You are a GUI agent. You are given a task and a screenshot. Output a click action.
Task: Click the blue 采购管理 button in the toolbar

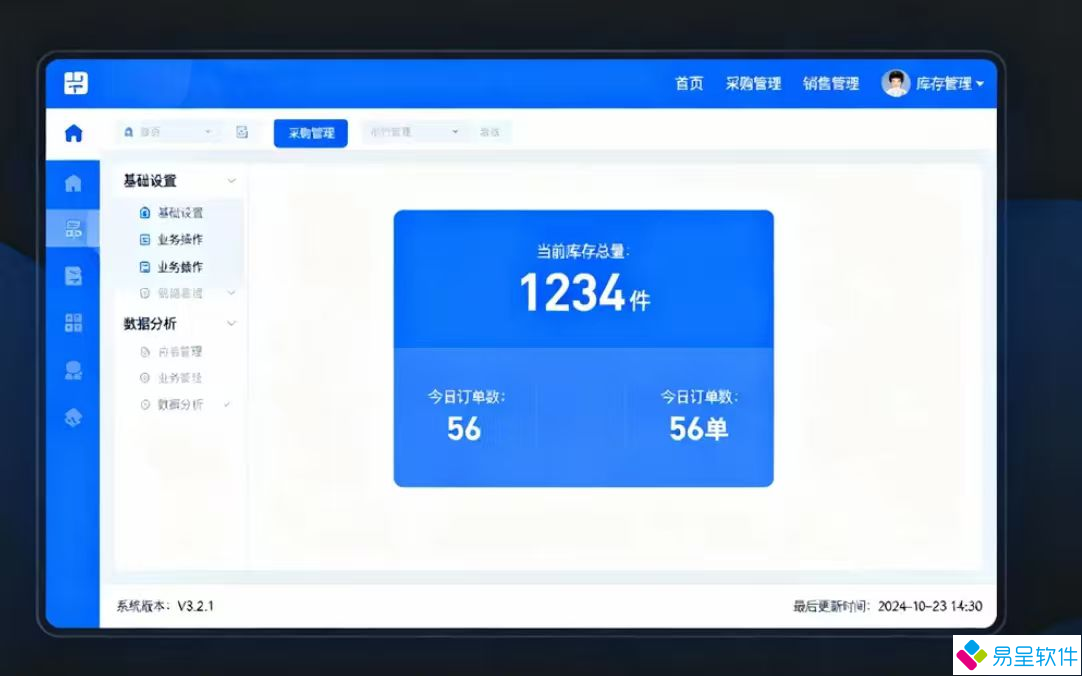point(311,133)
